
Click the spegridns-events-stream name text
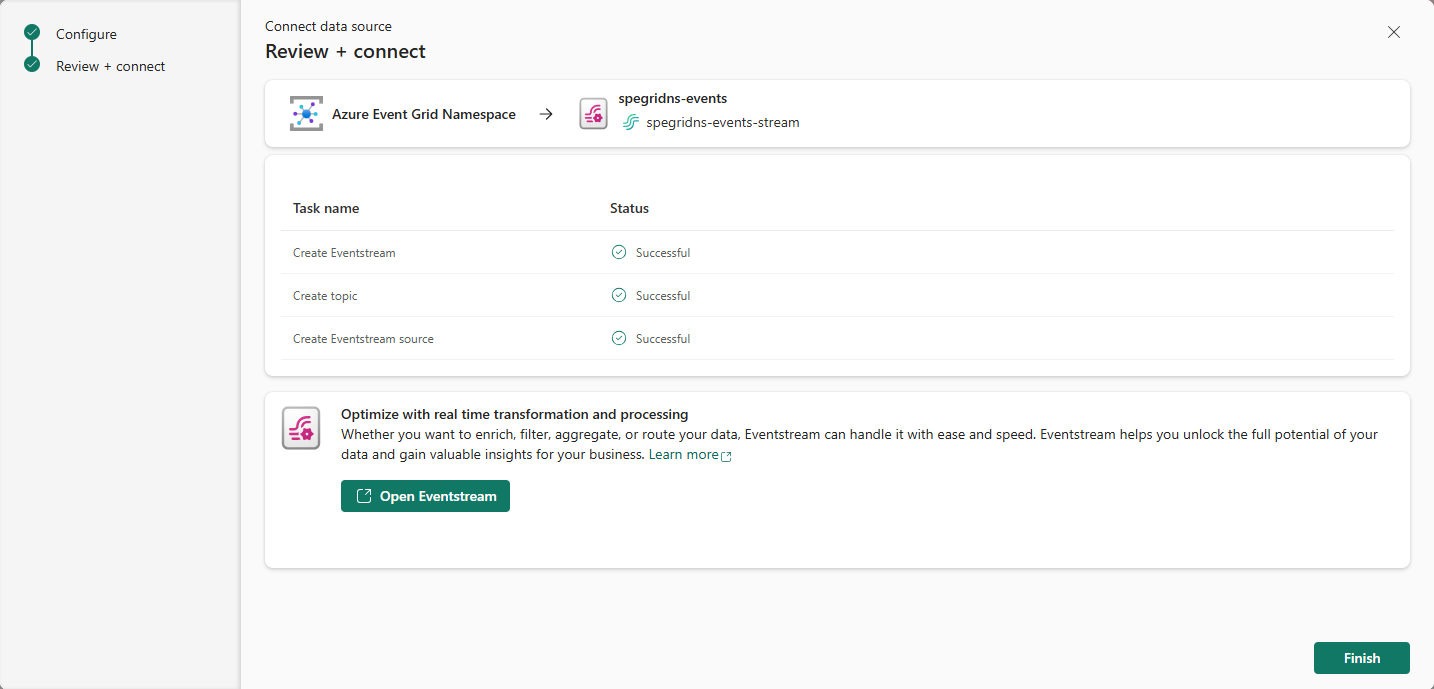[722, 123]
